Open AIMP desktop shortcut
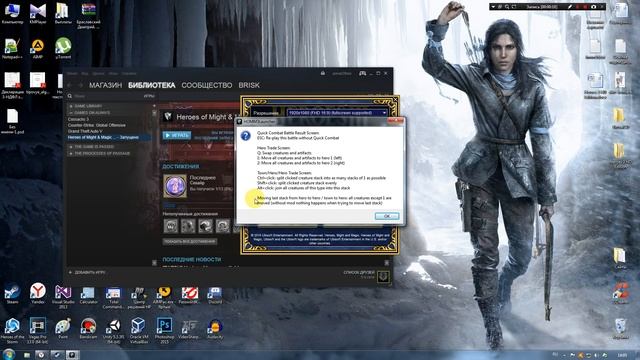The width and height of the screenshot is (640, 360). coord(38,49)
